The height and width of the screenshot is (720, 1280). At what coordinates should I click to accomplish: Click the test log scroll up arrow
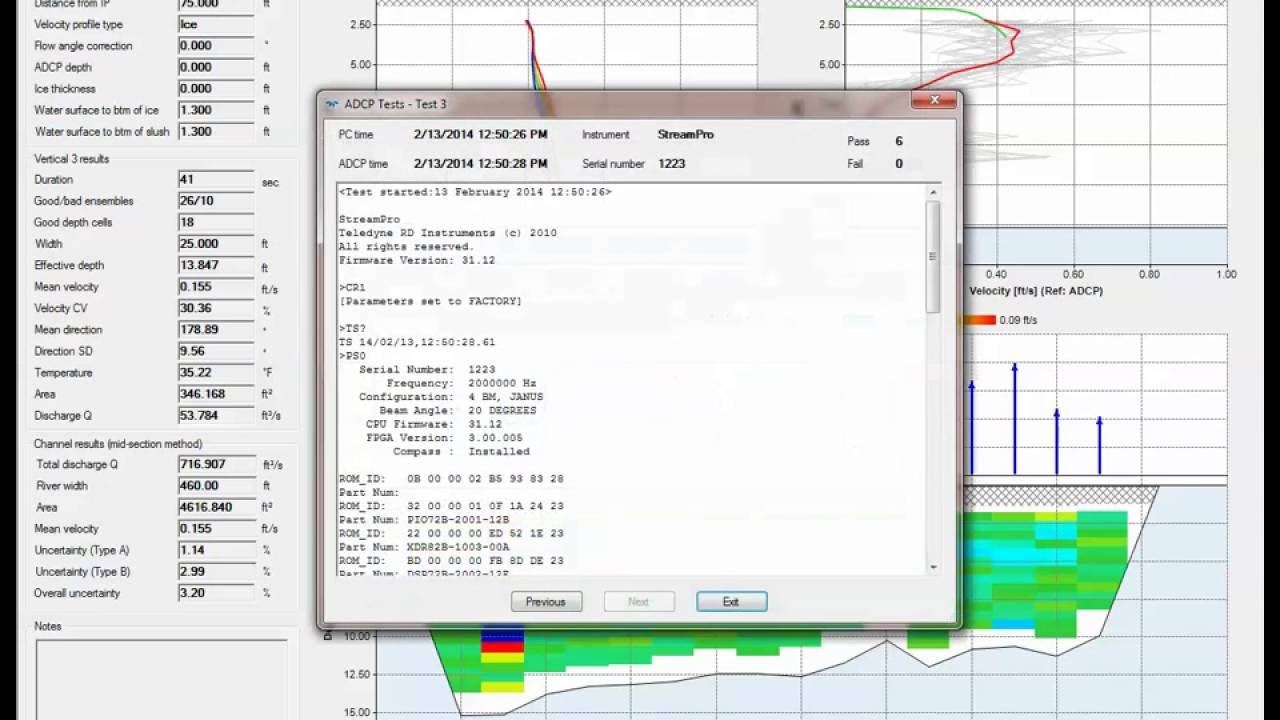point(934,192)
